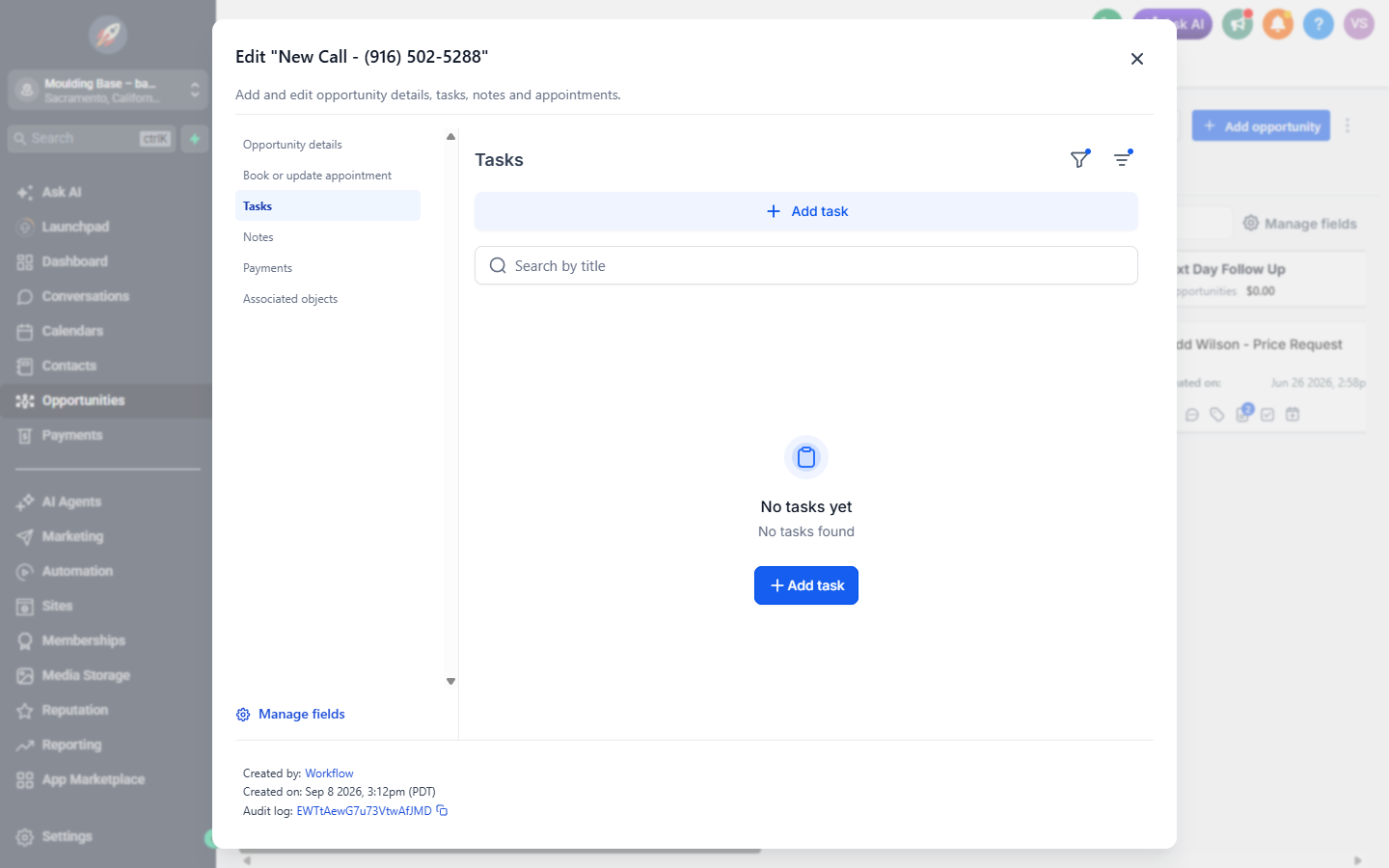Open the audit log ID link

coord(364,811)
